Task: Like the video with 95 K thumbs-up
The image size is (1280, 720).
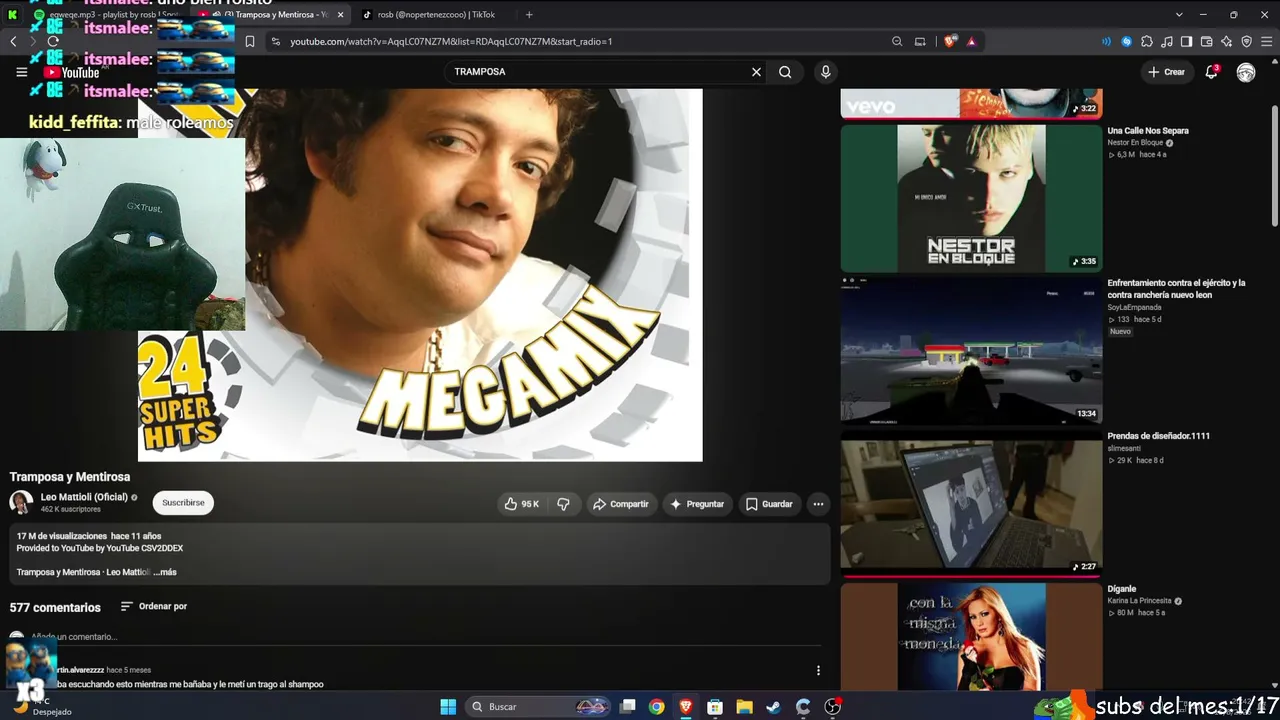Action: point(522,504)
